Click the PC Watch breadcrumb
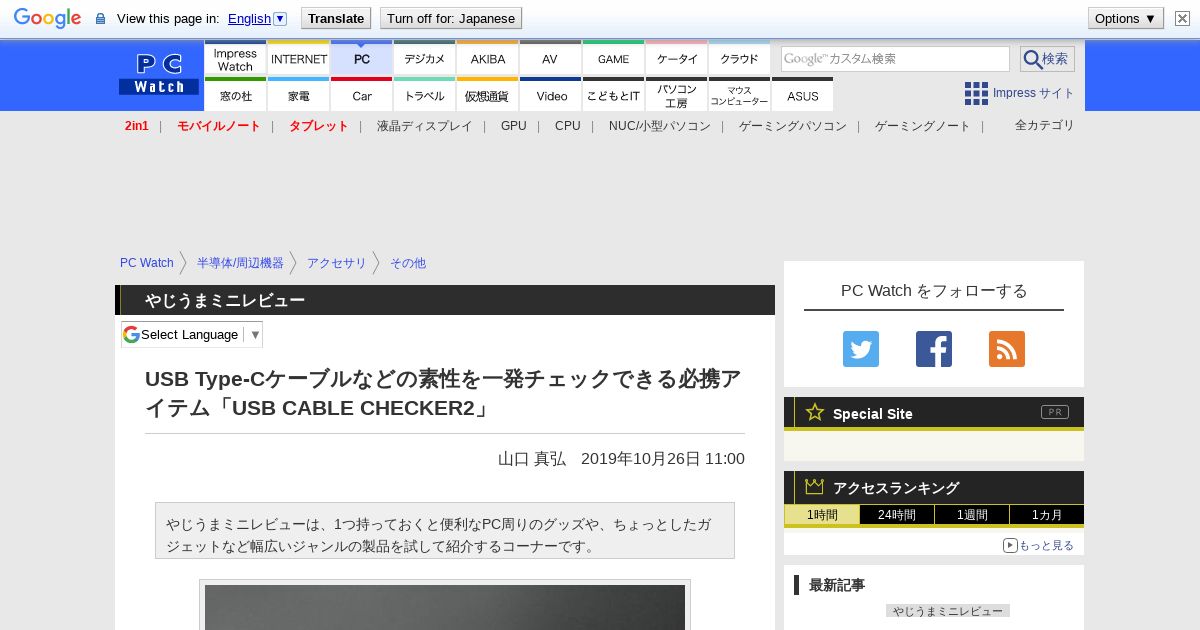This screenshot has width=1200, height=630. point(147,263)
